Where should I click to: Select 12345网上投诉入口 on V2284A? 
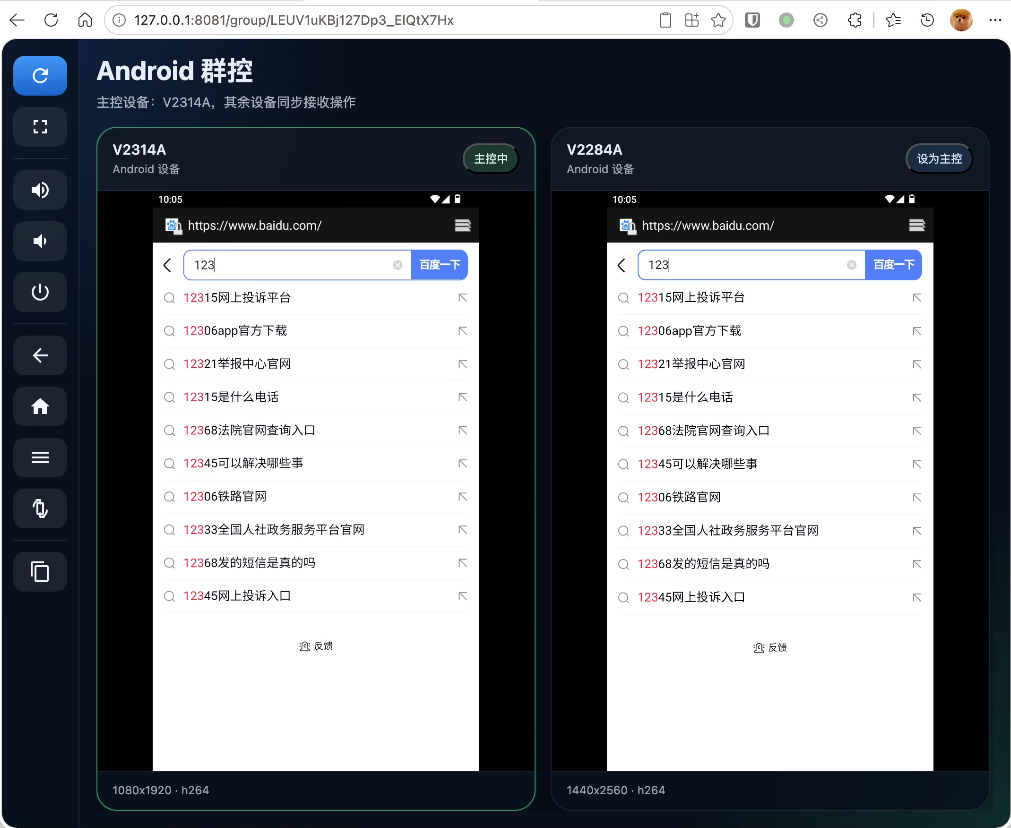point(770,597)
